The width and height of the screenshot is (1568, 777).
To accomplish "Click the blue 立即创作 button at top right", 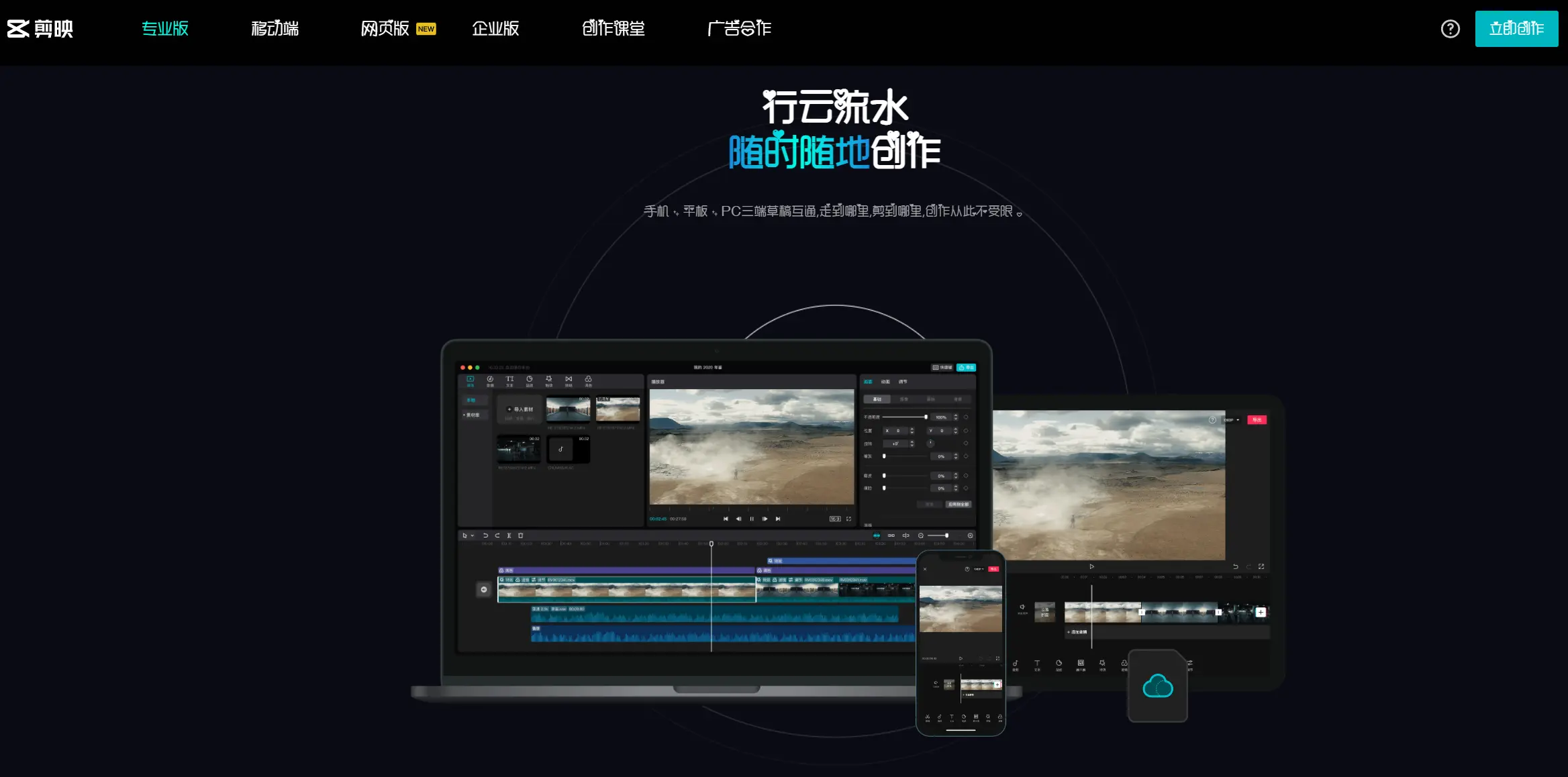I will point(1516,28).
